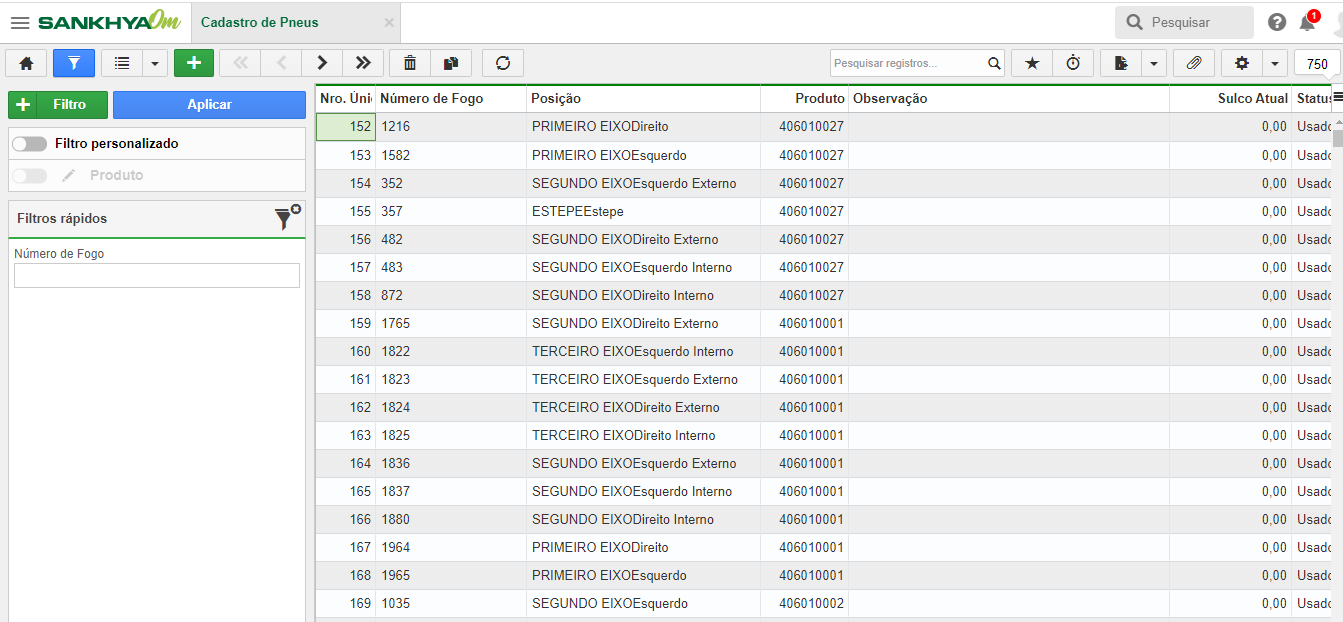Select Número de Fogo 1823 cell
Viewport: 1343px width, 622px height.
pyautogui.click(x=451, y=379)
